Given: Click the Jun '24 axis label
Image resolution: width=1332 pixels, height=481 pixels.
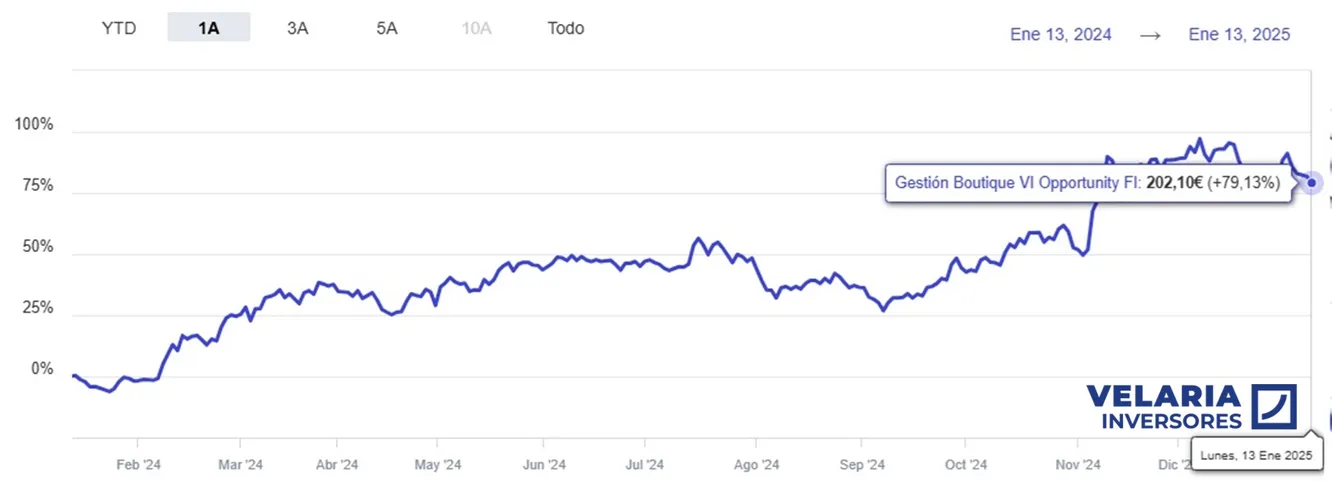Looking at the screenshot, I should (x=545, y=464).
